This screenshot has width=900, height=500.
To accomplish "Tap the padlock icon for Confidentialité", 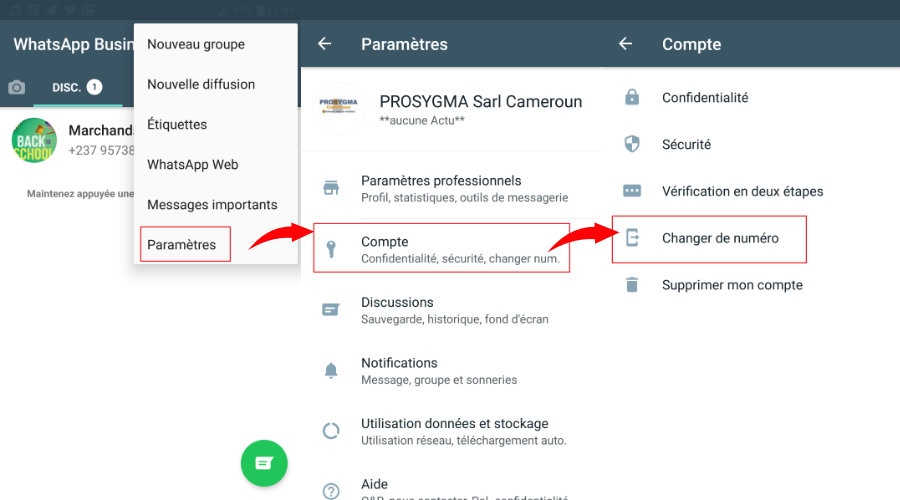I will [632, 97].
